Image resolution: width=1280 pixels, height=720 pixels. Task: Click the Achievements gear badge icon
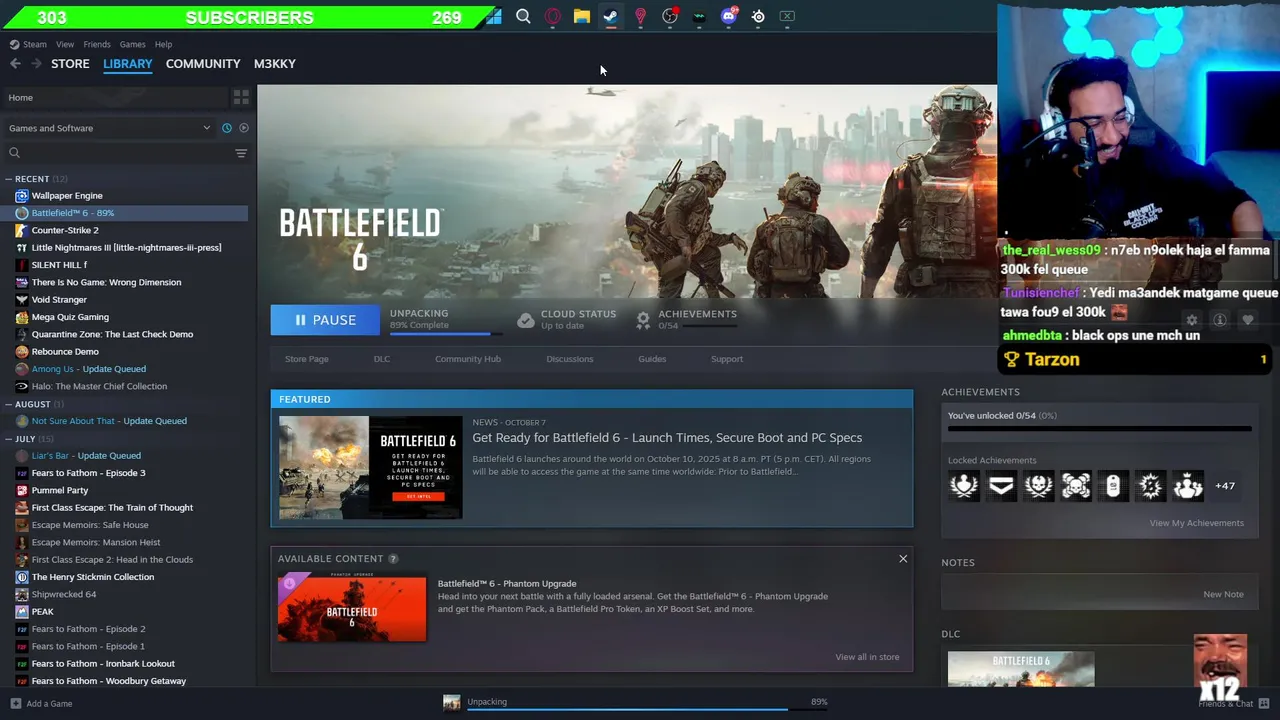(x=643, y=320)
